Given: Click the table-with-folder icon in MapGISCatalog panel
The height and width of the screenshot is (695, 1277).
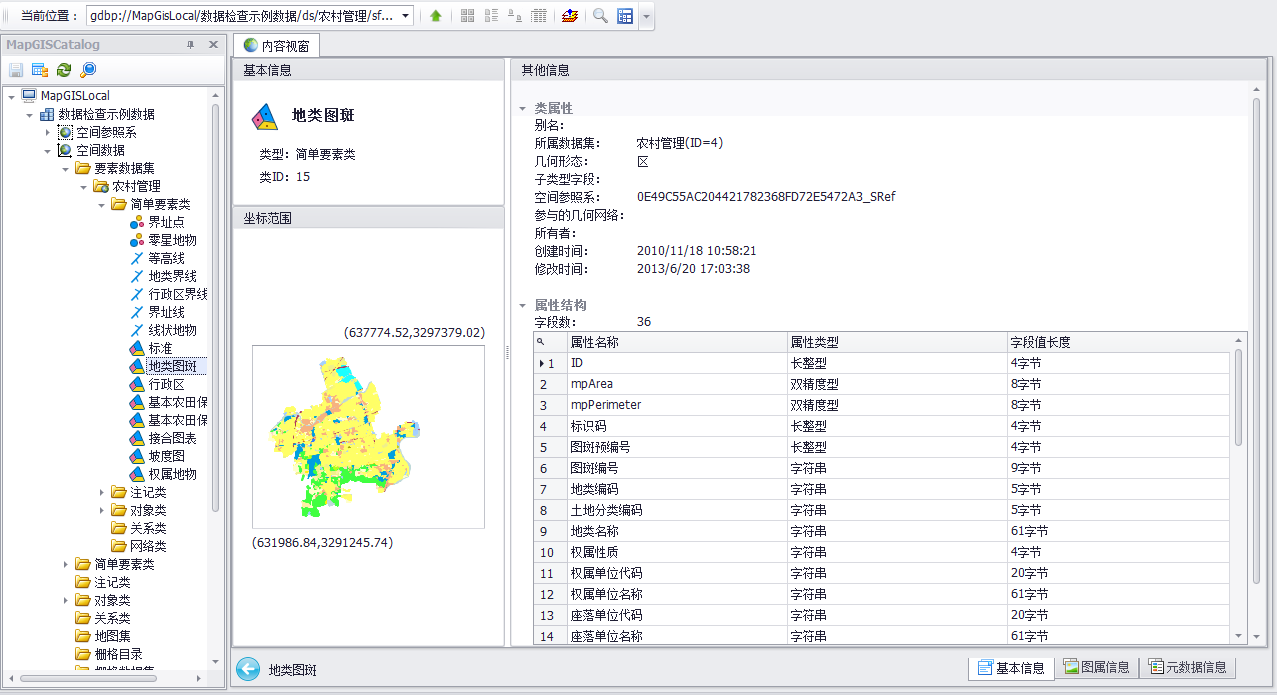Looking at the screenshot, I should point(40,70).
